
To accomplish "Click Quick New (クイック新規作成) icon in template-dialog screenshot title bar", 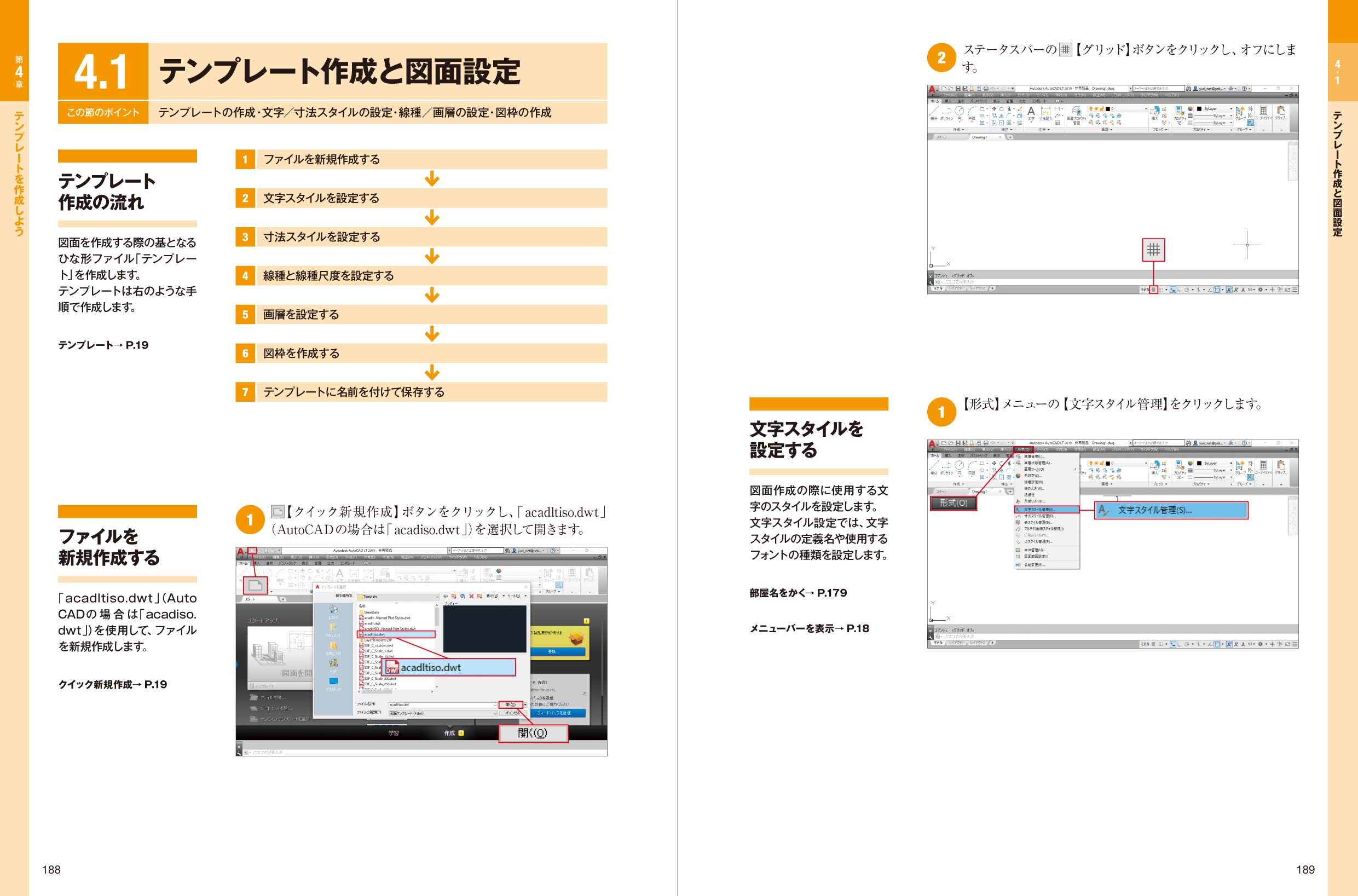I will click(x=252, y=551).
